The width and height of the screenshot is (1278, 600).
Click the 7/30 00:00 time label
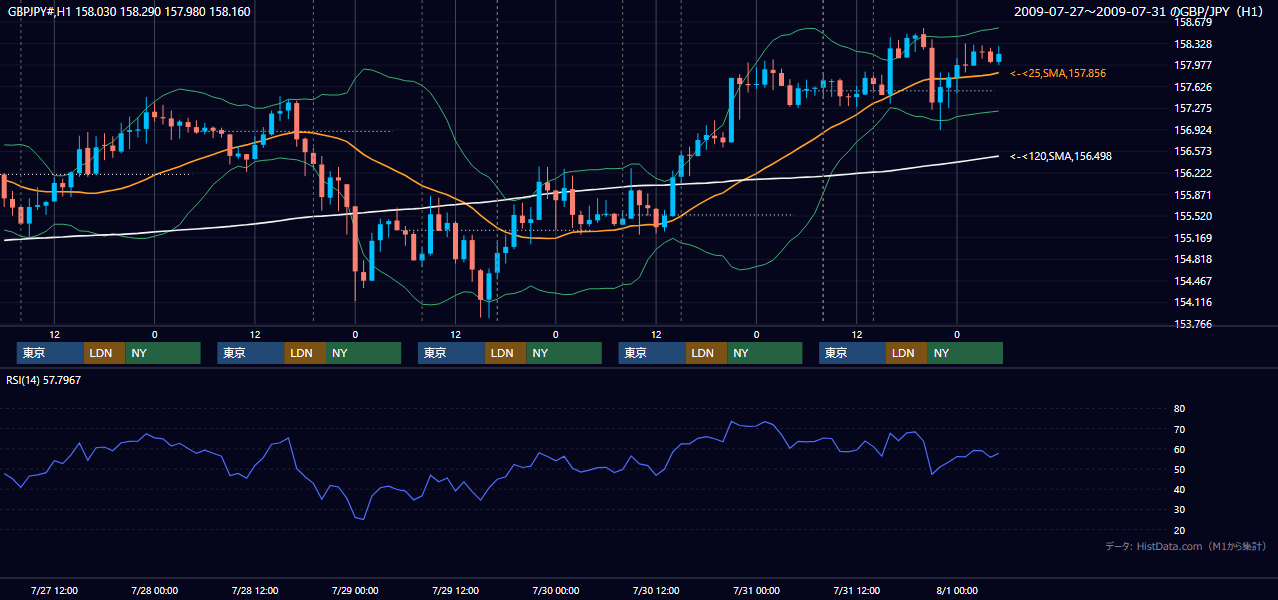[x=556, y=590]
